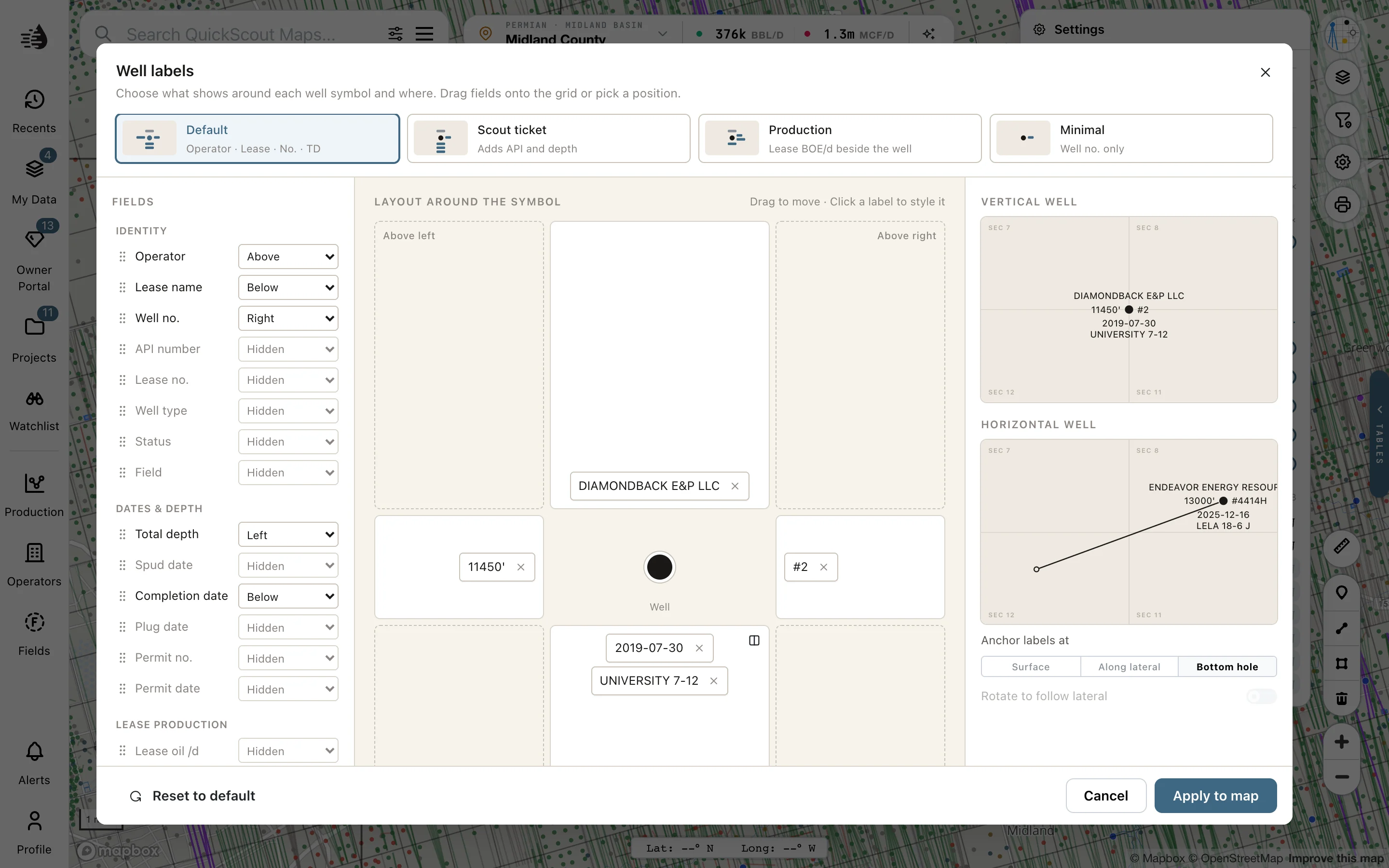Open the API number position dropdown
This screenshot has height=868, width=1389.
click(x=288, y=349)
